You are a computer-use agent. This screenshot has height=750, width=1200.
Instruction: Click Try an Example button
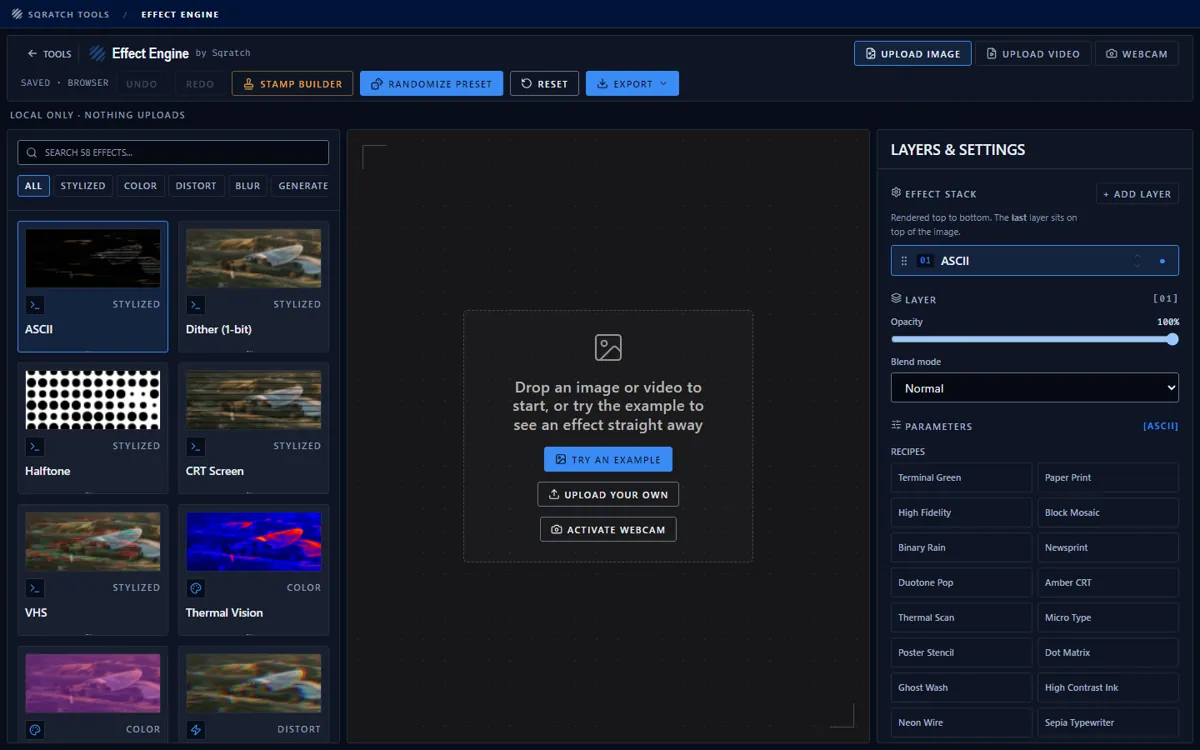608,460
